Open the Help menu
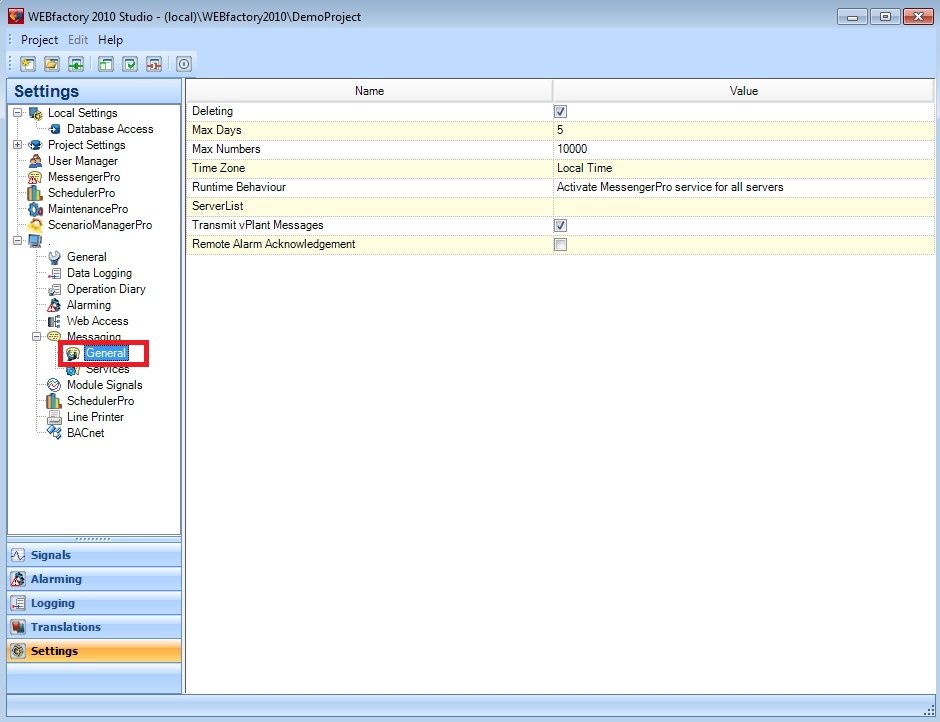This screenshot has width=940, height=722. pos(110,40)
